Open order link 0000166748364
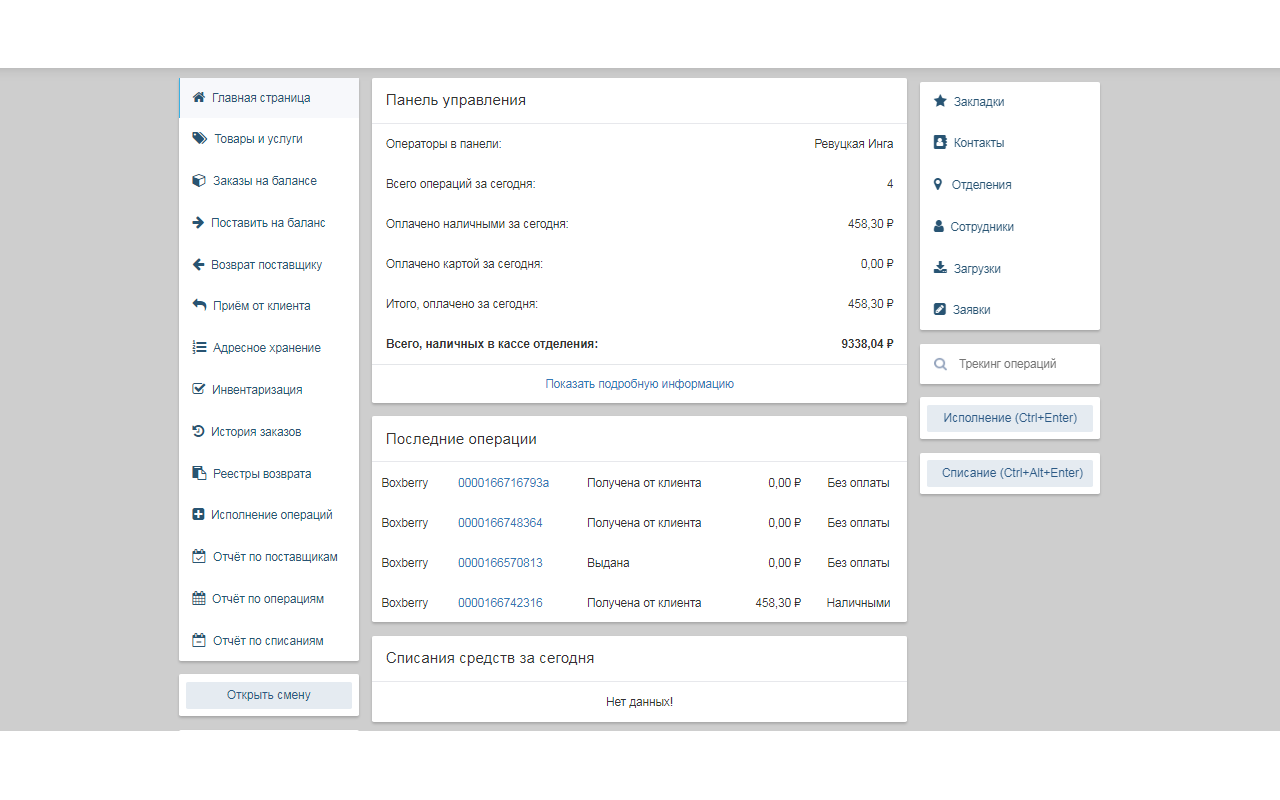Viewport: 1280px width, 800px height. (500, 523)
